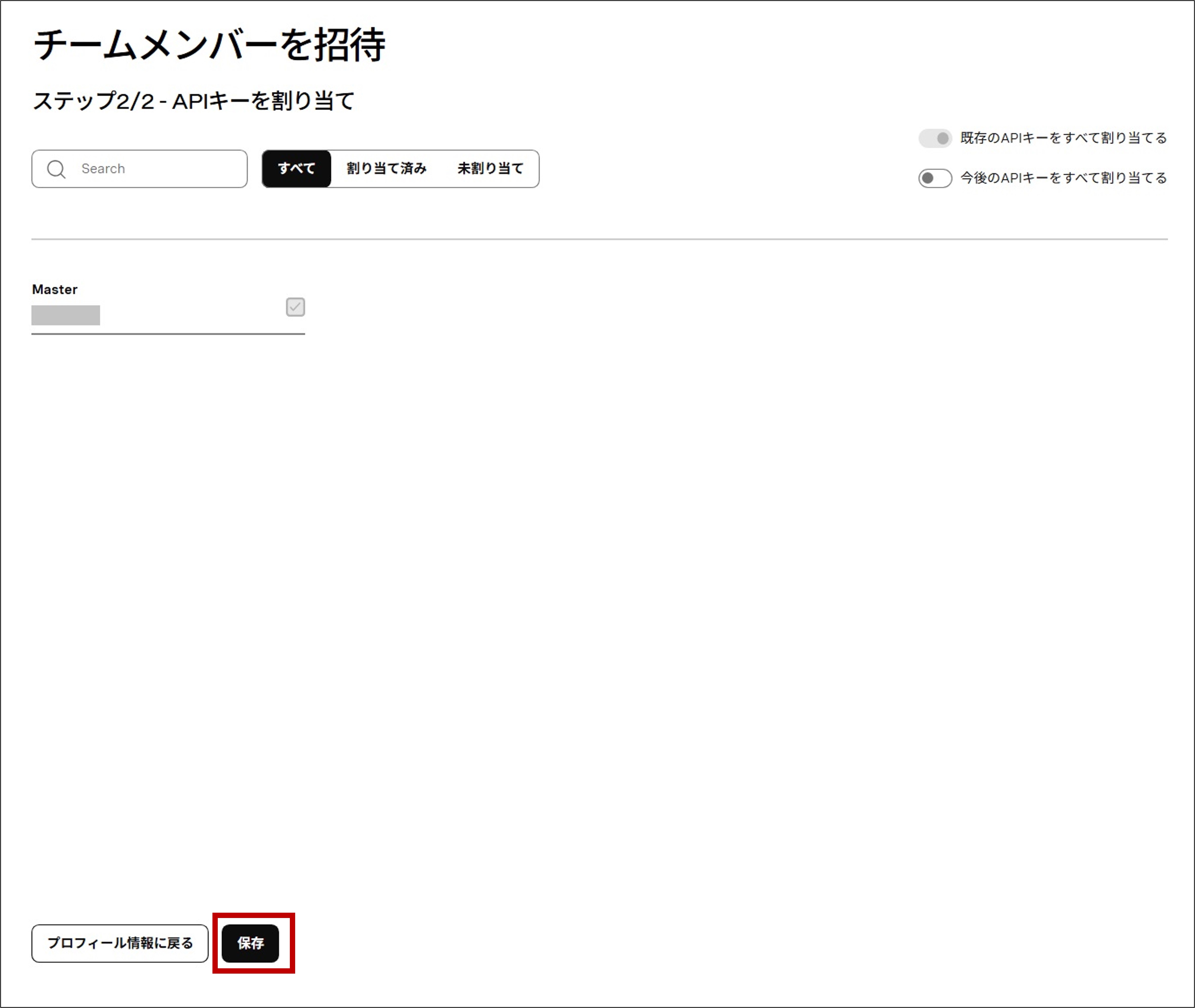
Task: Click the 既存のAPIキーをすべて割り当てる label
Action: pos(1063,138)
